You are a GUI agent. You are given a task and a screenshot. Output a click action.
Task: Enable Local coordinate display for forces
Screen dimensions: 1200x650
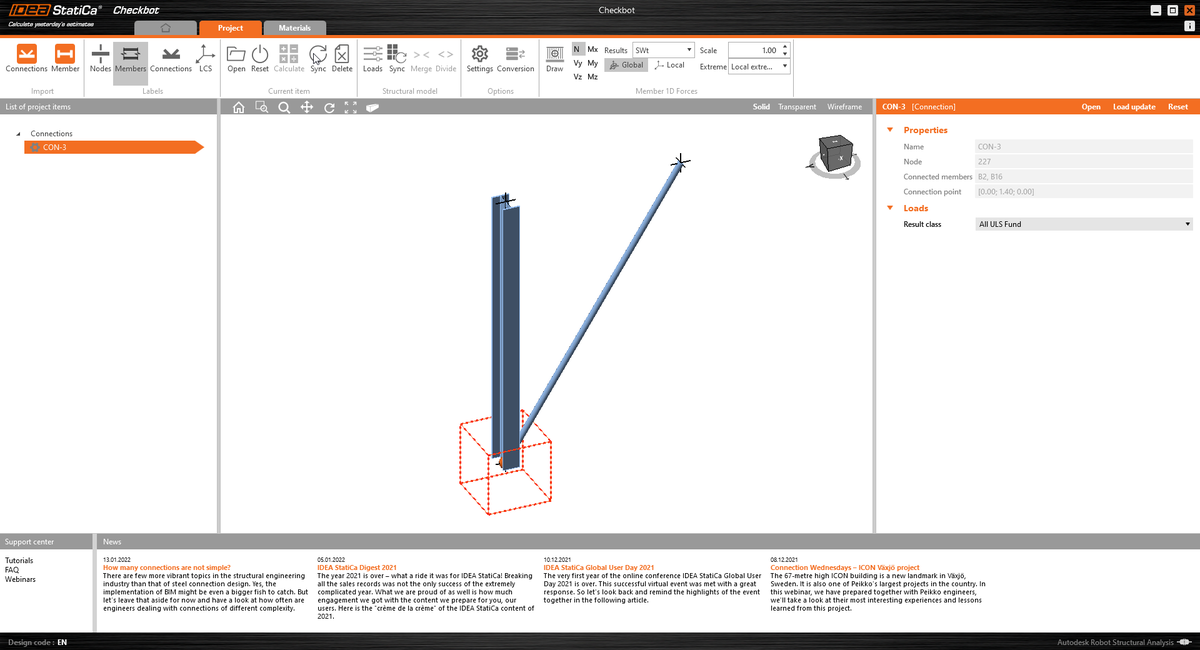pos(668,64)
